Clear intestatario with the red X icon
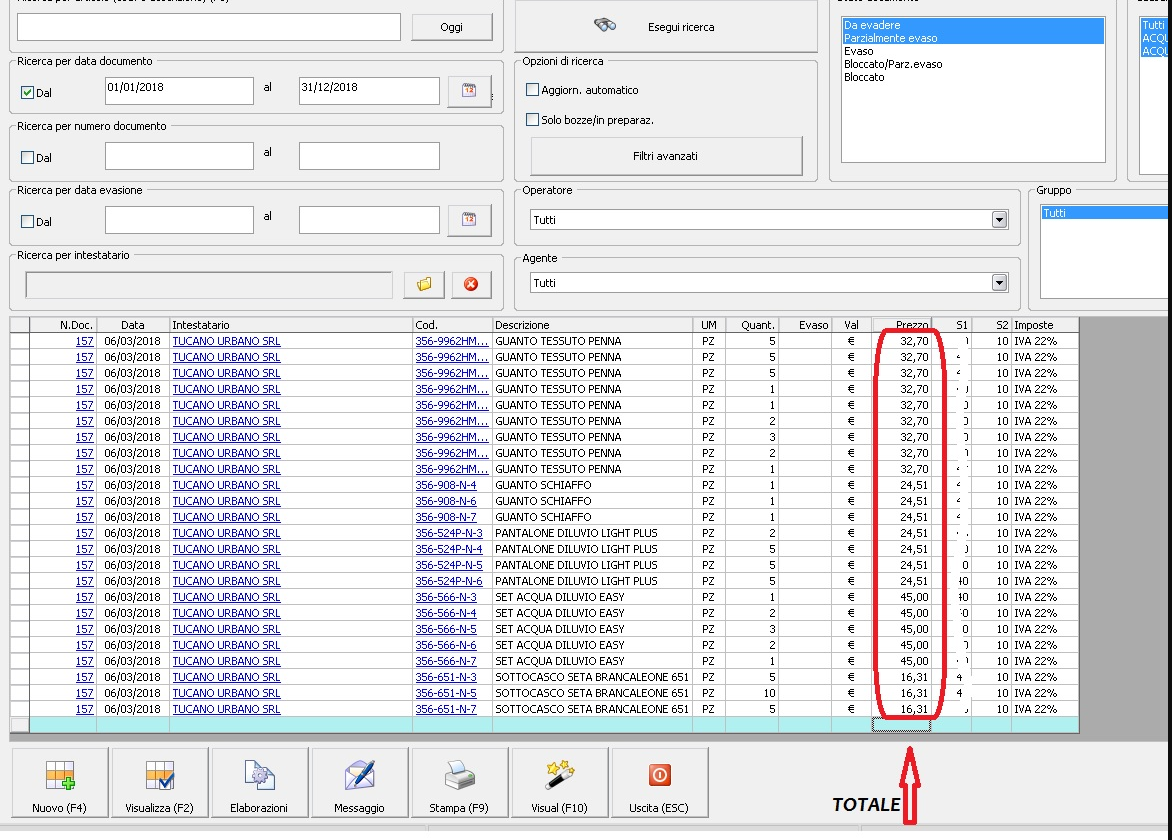 pos(471,284)
